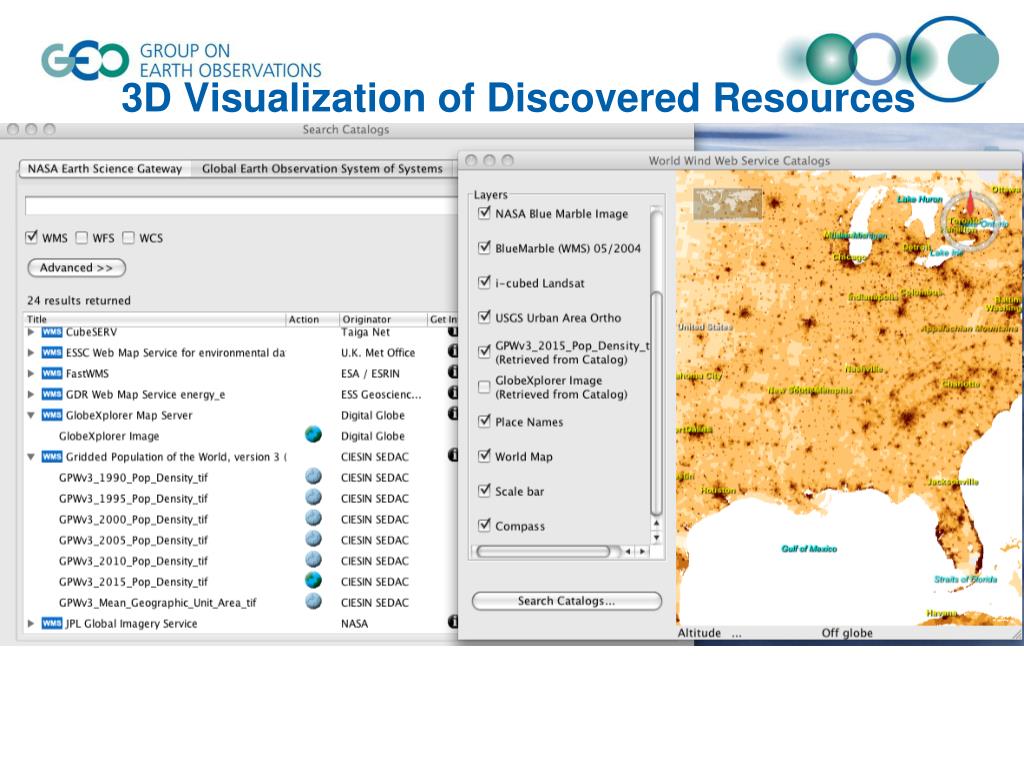Click the globe icon for GPWv3_1995_Pop_Density_tif

[313, 497]
